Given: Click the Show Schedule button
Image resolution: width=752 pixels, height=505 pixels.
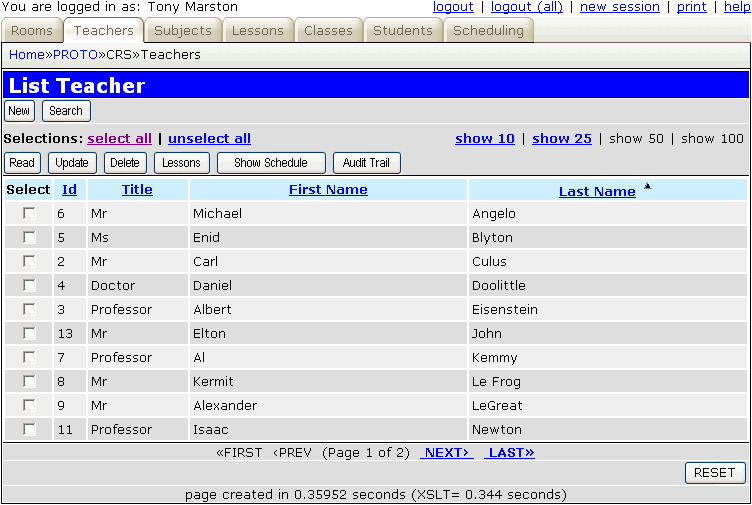Looking at the screenshot, I should [270, 163].
